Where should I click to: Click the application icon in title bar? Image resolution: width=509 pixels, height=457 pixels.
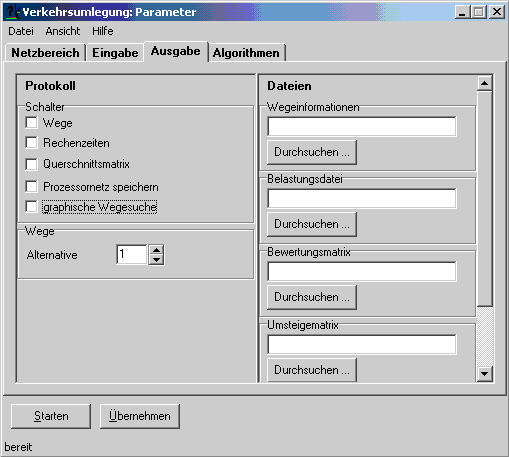(x=13, y=12)
